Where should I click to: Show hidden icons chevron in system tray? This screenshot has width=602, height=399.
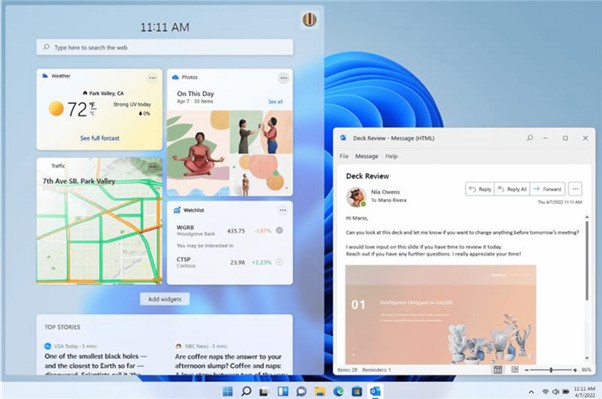pyautogui.click(x=531, y=392)
